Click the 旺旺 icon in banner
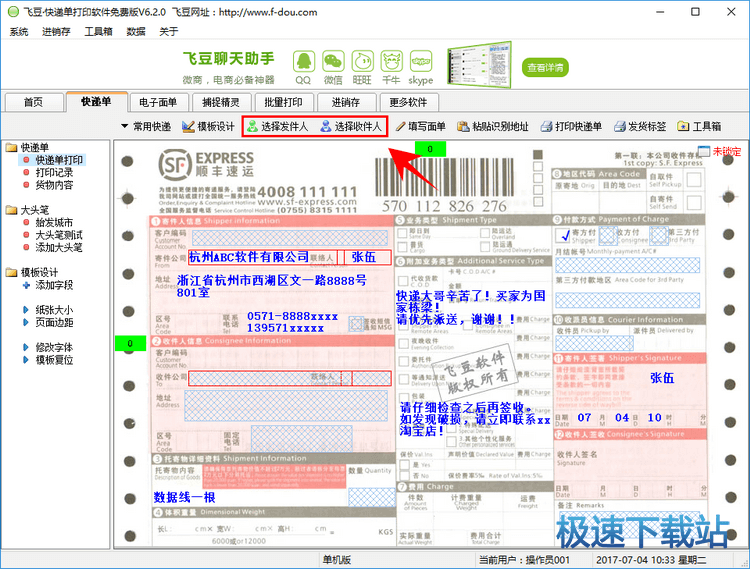 [363, 62]
